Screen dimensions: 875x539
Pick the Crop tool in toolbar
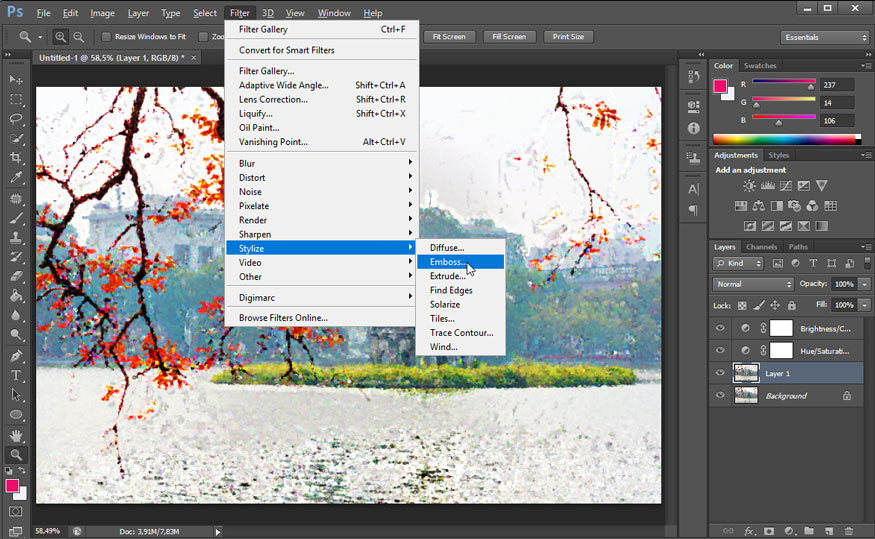(x=16, y=158)
